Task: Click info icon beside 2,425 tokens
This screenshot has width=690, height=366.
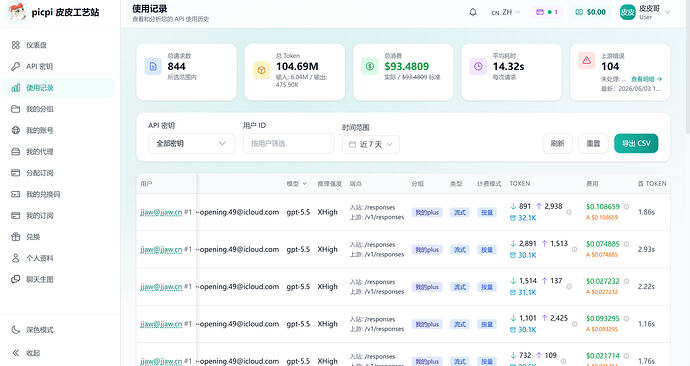Action: pyautogui.click(x=574, y=324)
